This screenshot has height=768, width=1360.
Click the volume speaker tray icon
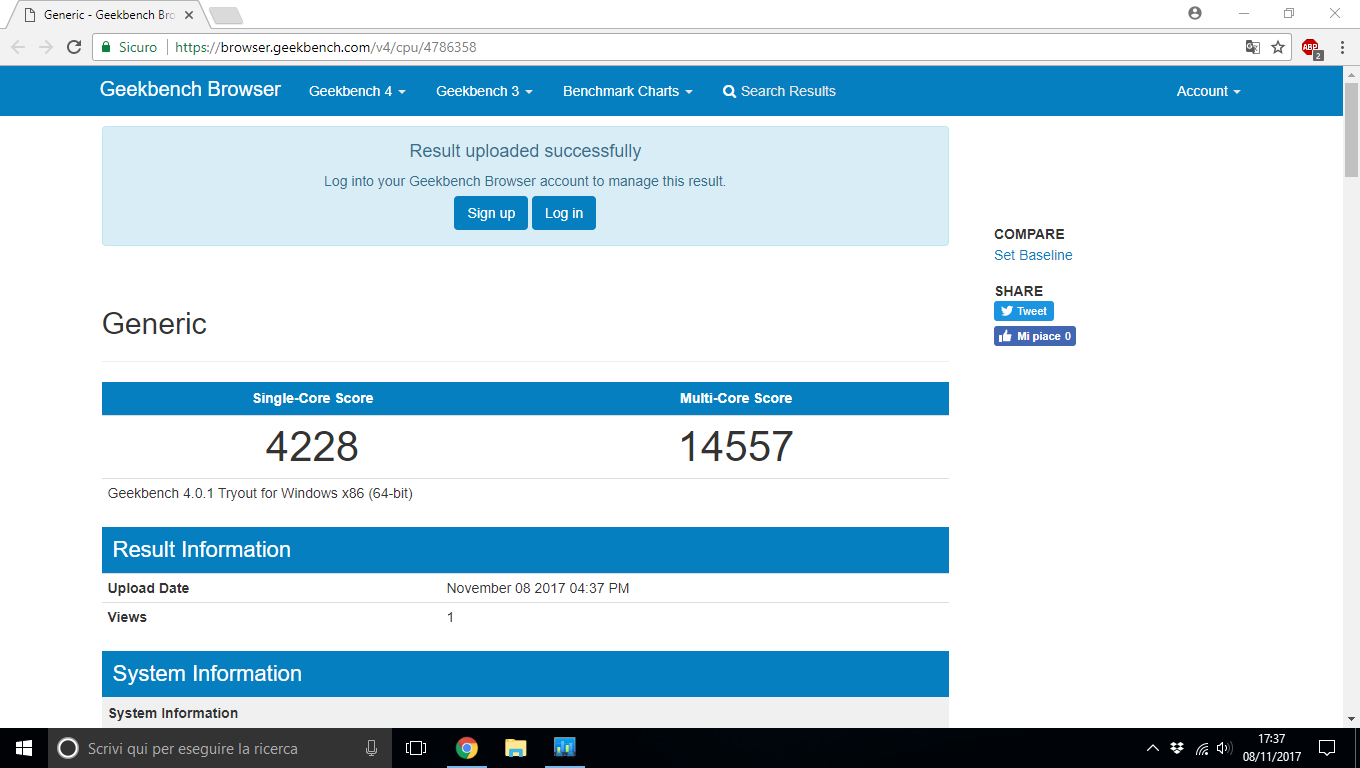point(1225,748)
